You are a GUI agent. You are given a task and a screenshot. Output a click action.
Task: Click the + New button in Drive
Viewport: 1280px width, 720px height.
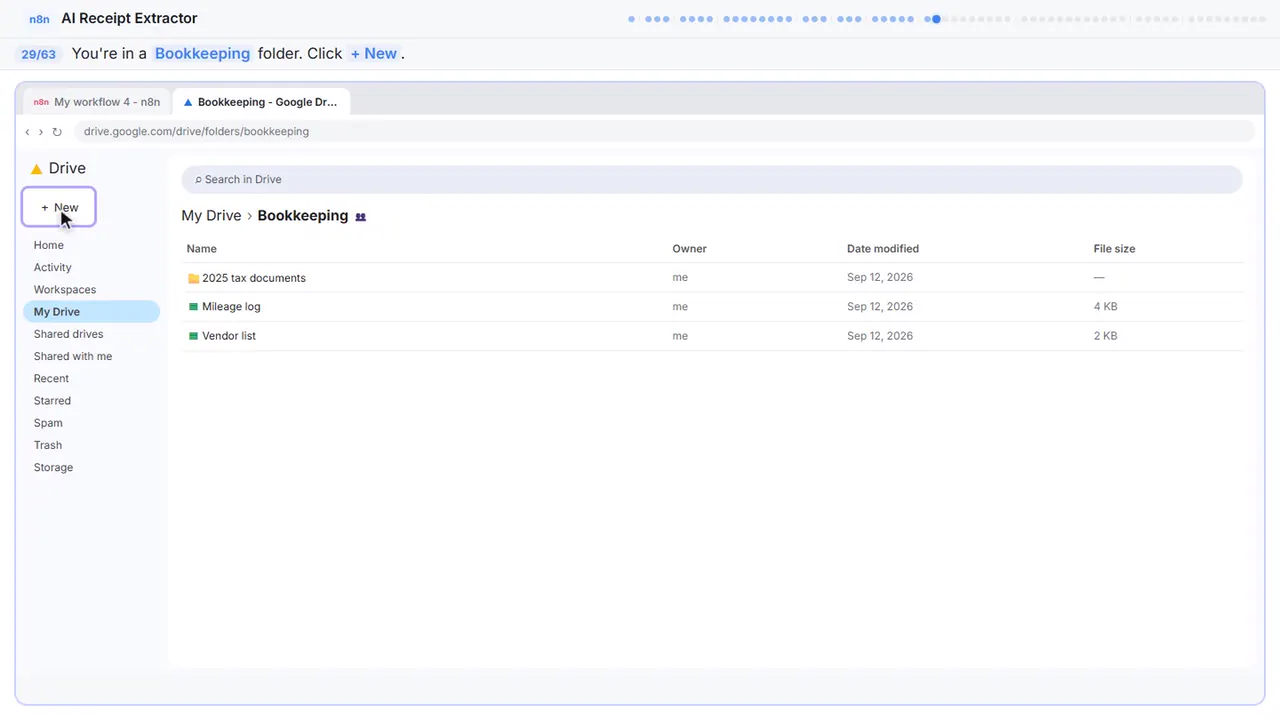click(59, 207)
